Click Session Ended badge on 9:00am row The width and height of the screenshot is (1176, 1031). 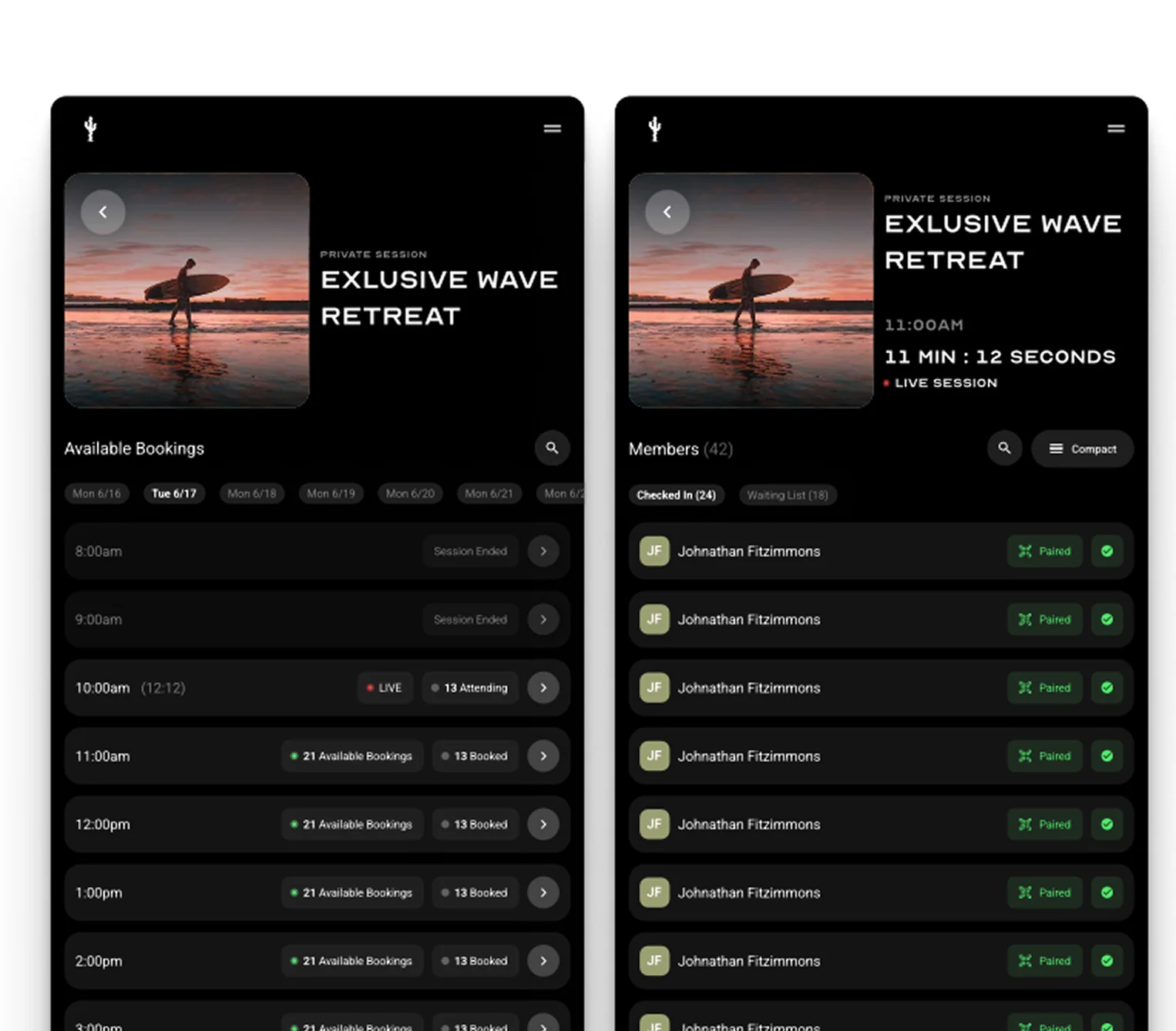pyautogui.click(x=470, y=620)
